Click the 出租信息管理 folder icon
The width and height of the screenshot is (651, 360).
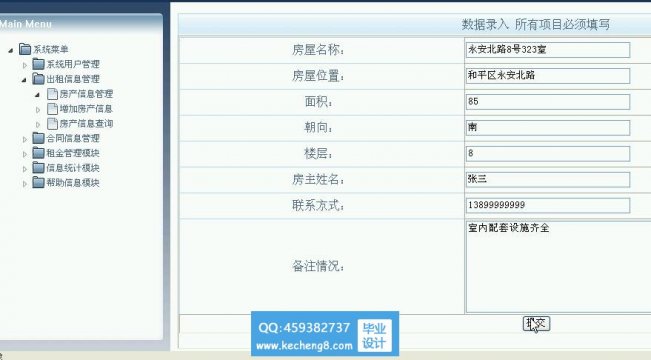[x=38, y=79]
